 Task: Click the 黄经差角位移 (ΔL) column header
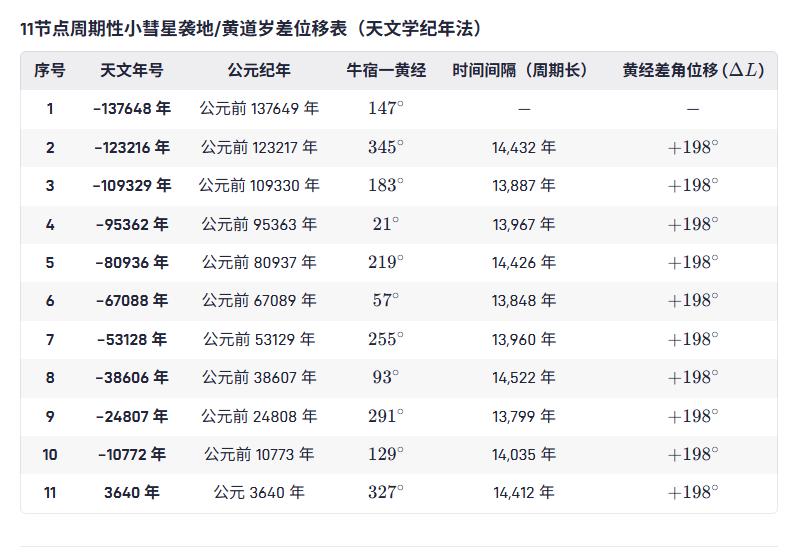[693, 70]
